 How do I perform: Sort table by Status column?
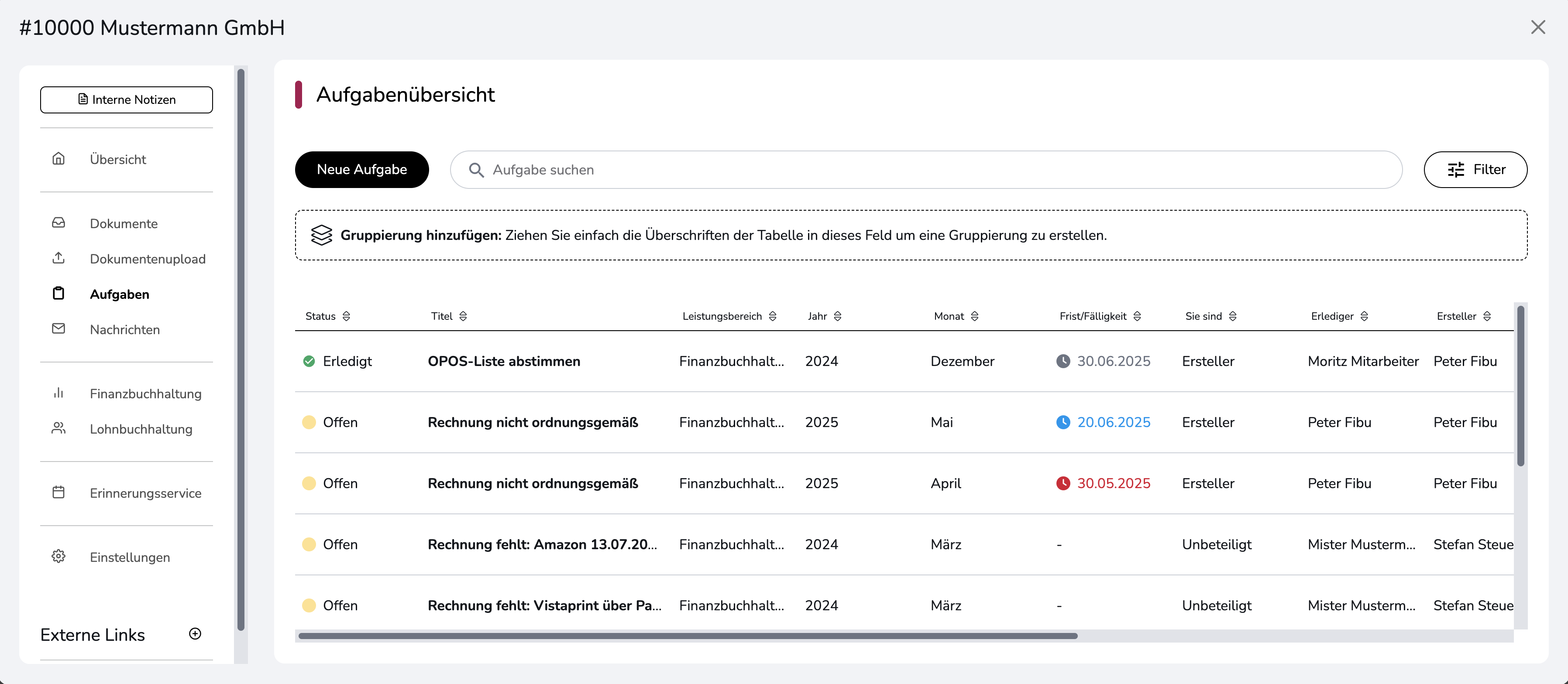(346, 316)
